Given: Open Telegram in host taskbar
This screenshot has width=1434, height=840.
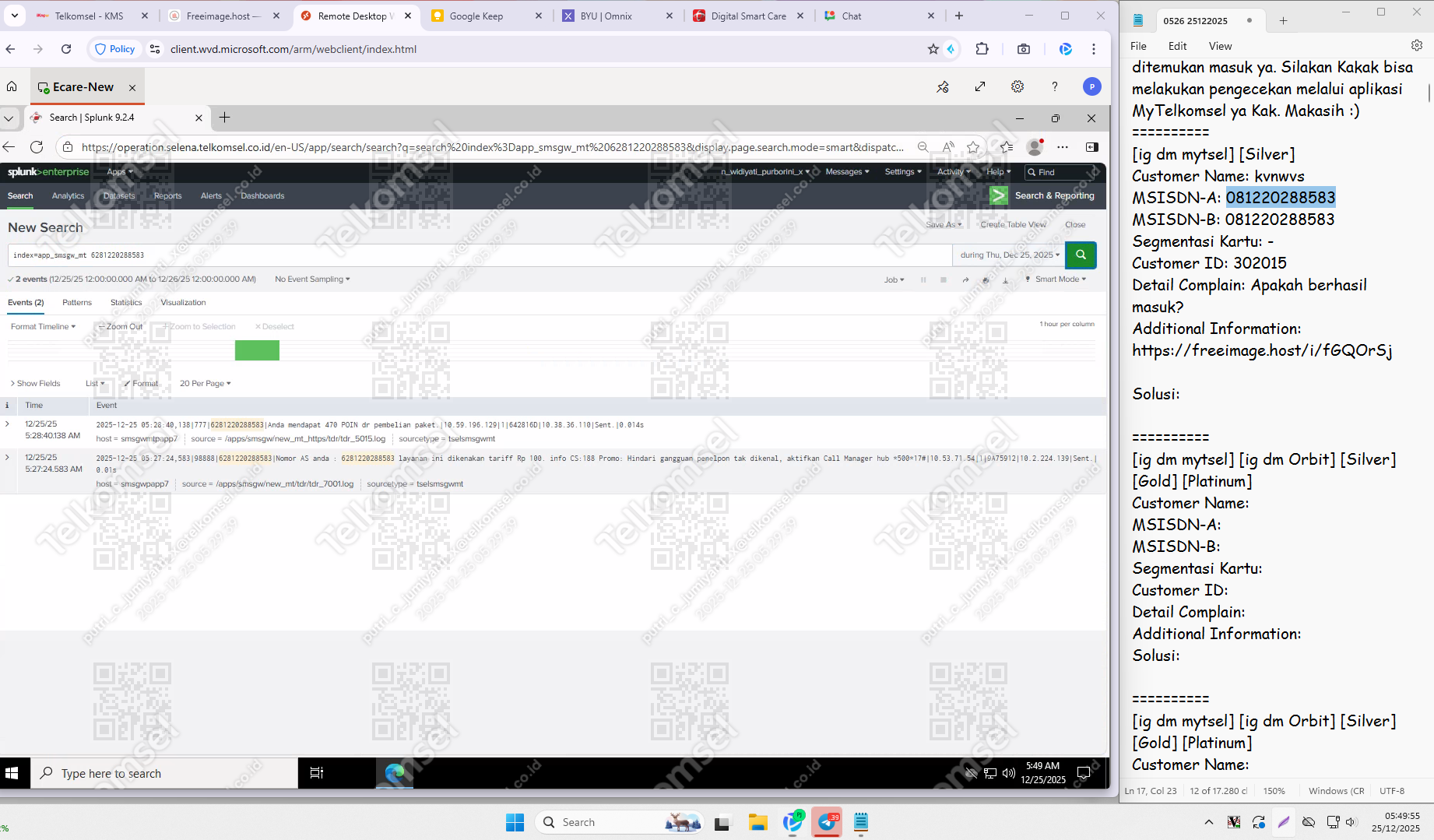Looking at the screenshot, I should point(827,822).
